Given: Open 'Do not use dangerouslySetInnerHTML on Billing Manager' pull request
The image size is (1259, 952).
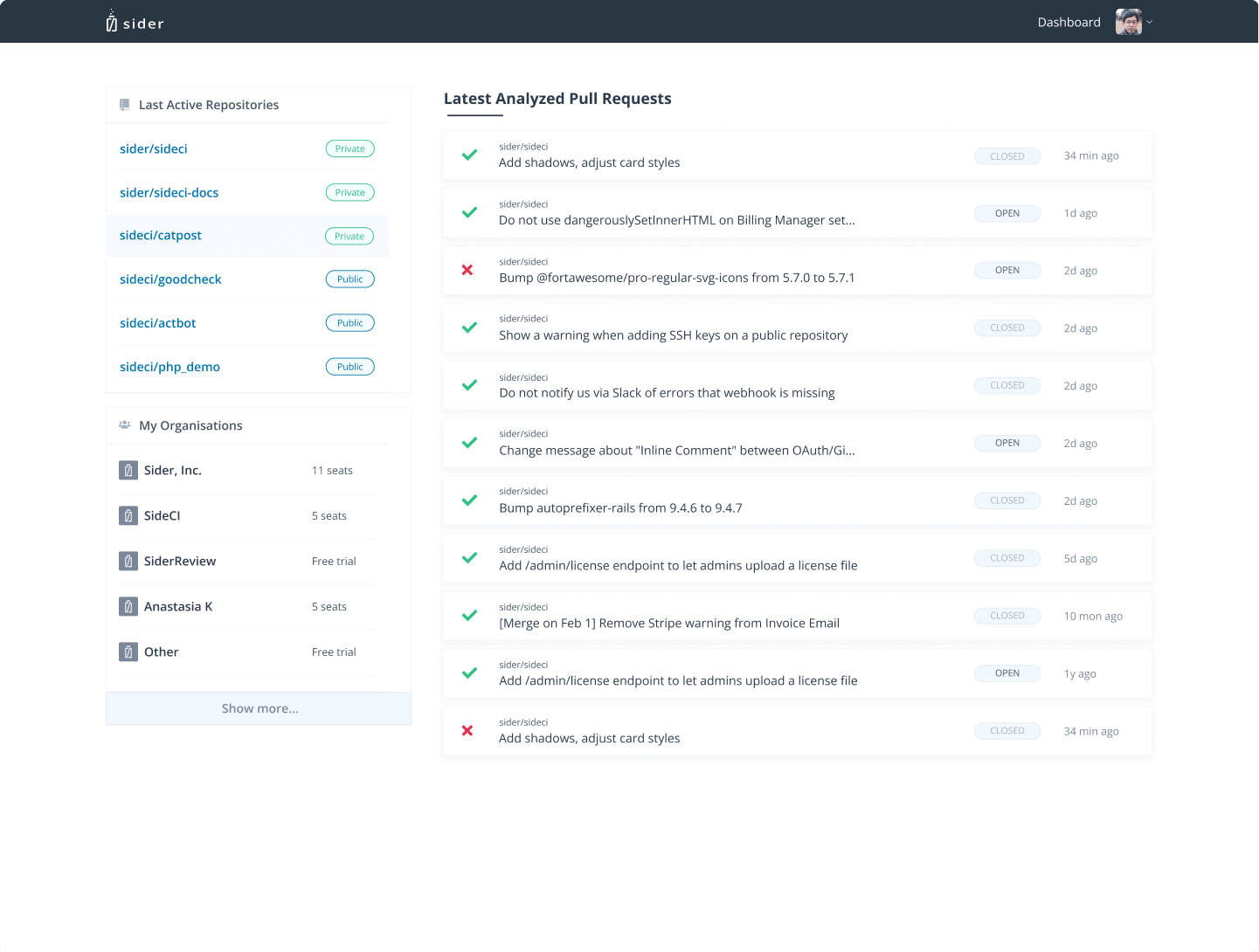Looking at the screenshot, I should point(677,220).
